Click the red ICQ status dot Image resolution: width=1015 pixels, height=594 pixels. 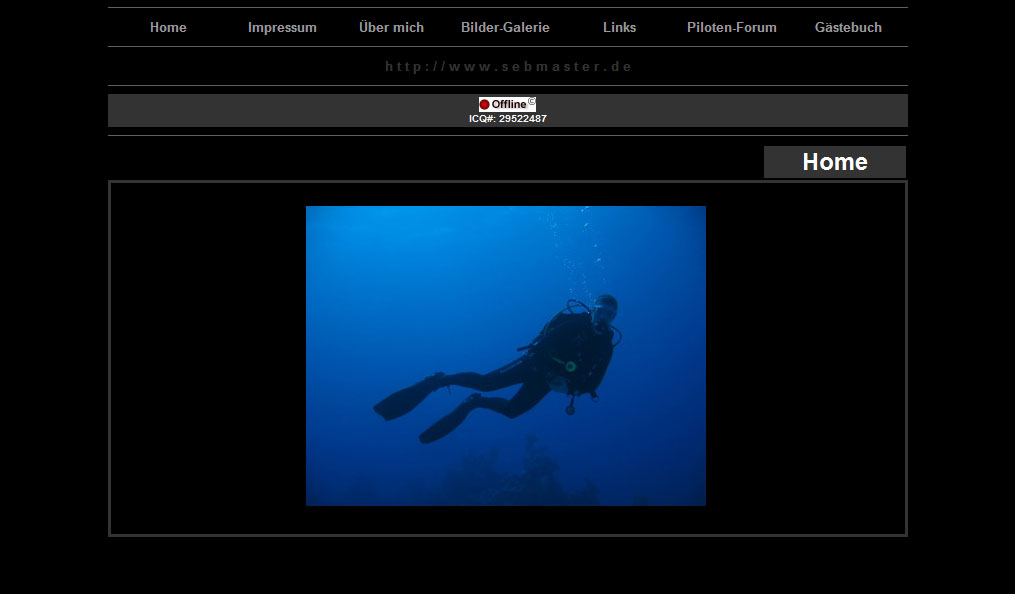click(485, 104)
